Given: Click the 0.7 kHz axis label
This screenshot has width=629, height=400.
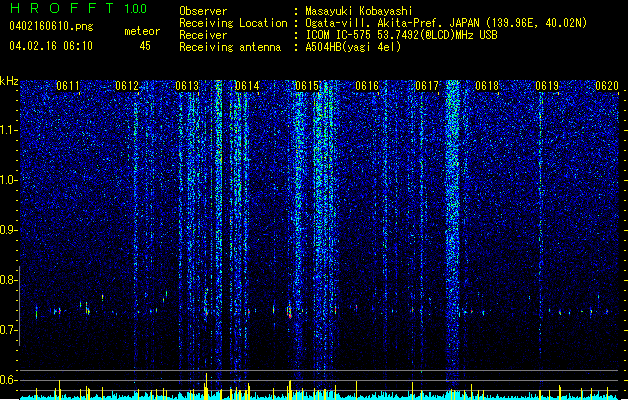Looking at the screenshot, I should tap(9, 330).
